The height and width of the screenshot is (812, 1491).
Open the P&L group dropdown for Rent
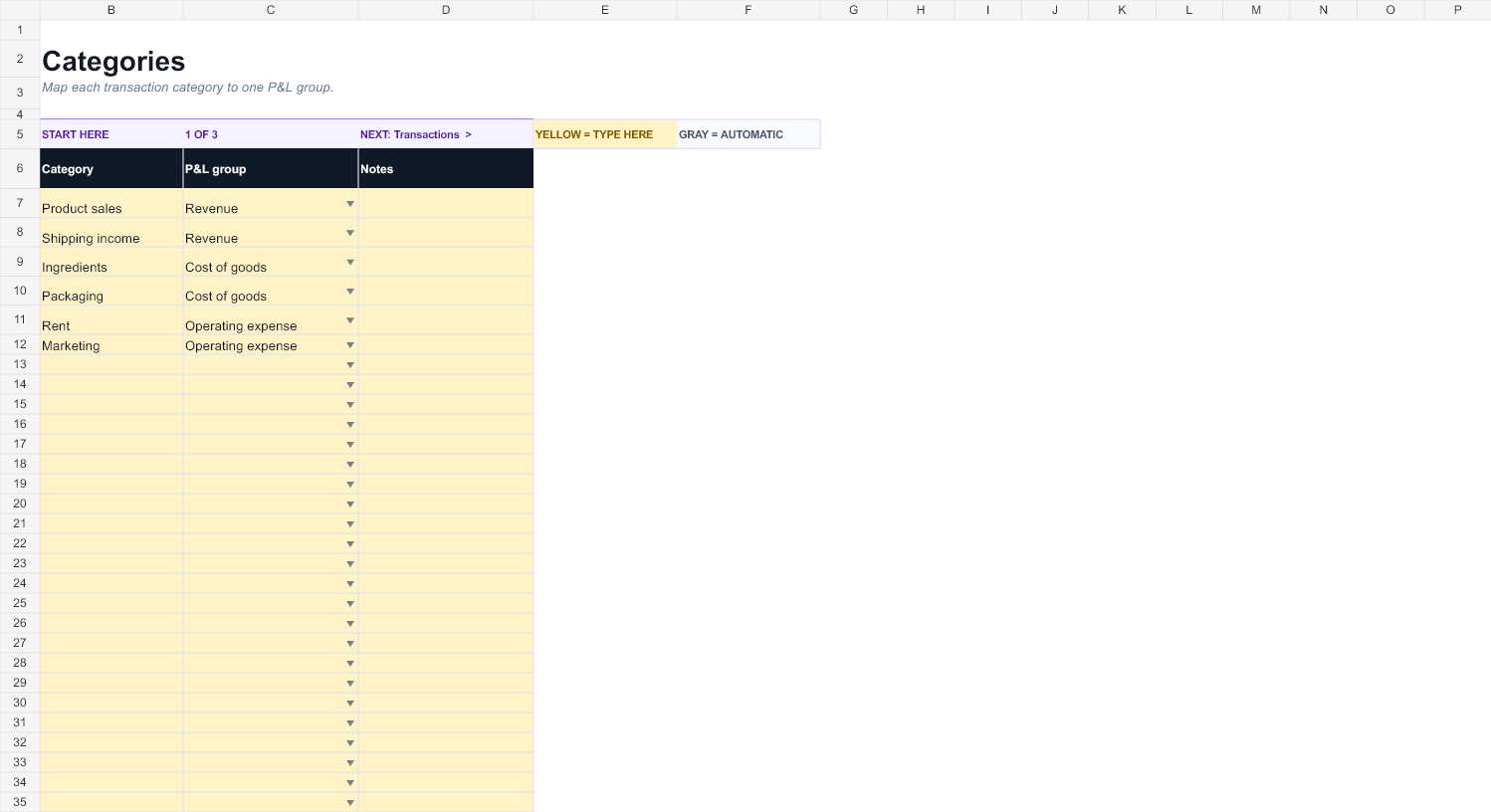point(350,320)
